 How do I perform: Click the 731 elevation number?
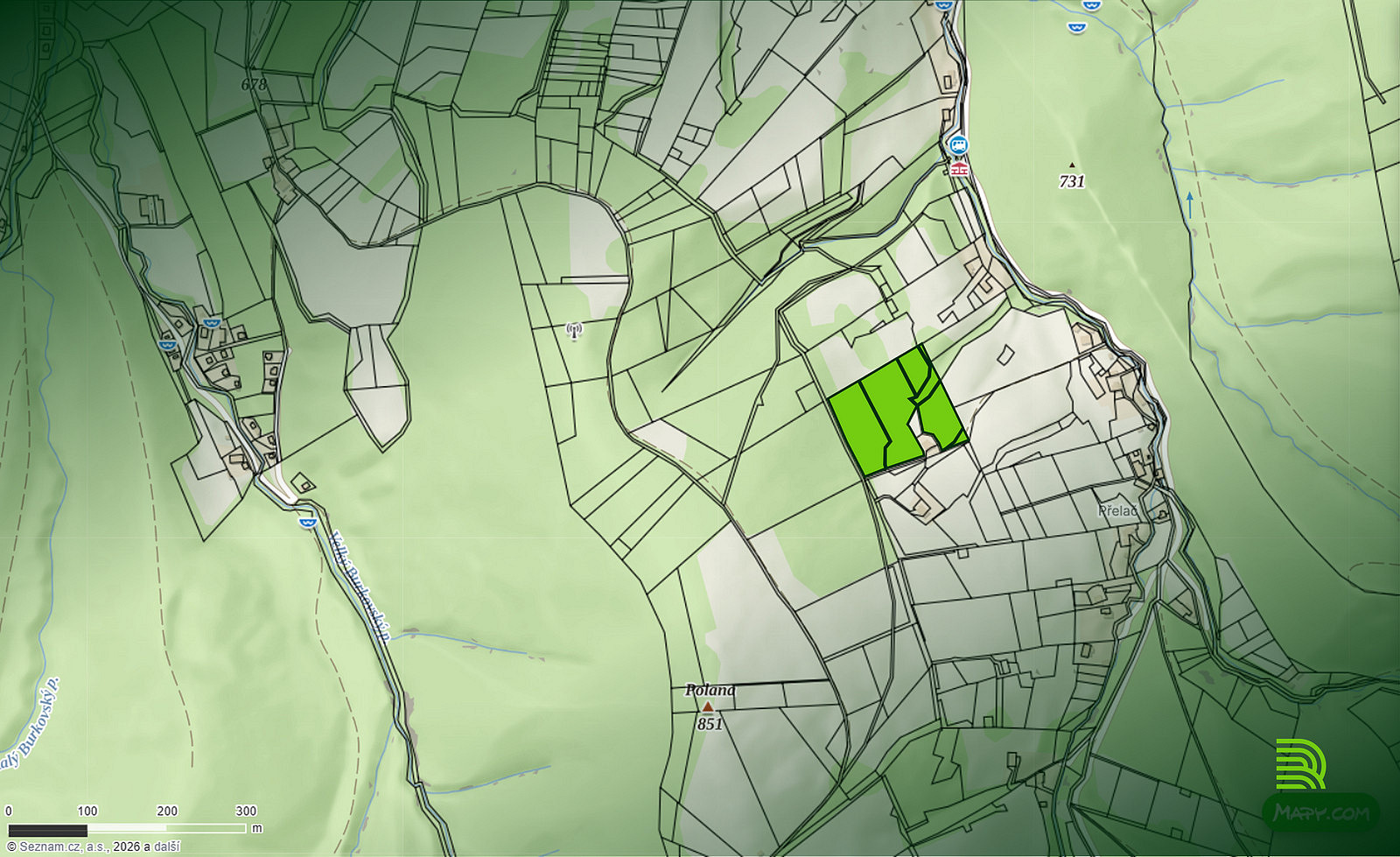[x=1072, y=181]
